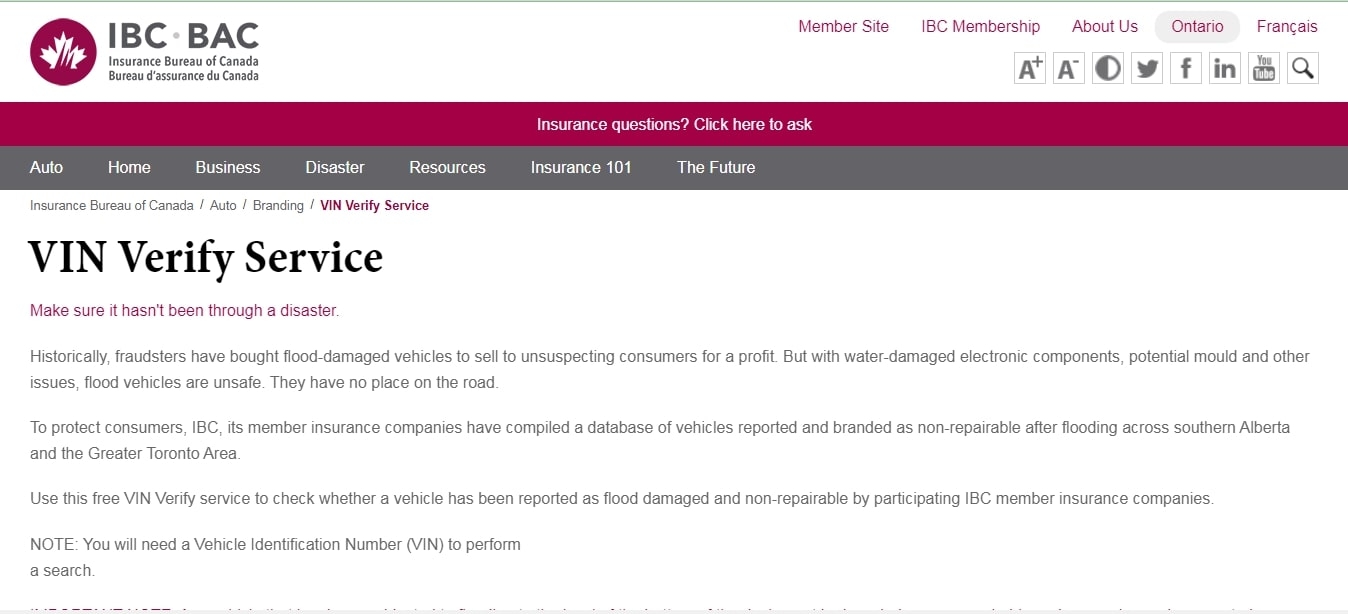
Task: Switch language to Français
Action: (x=1287, y=27)
